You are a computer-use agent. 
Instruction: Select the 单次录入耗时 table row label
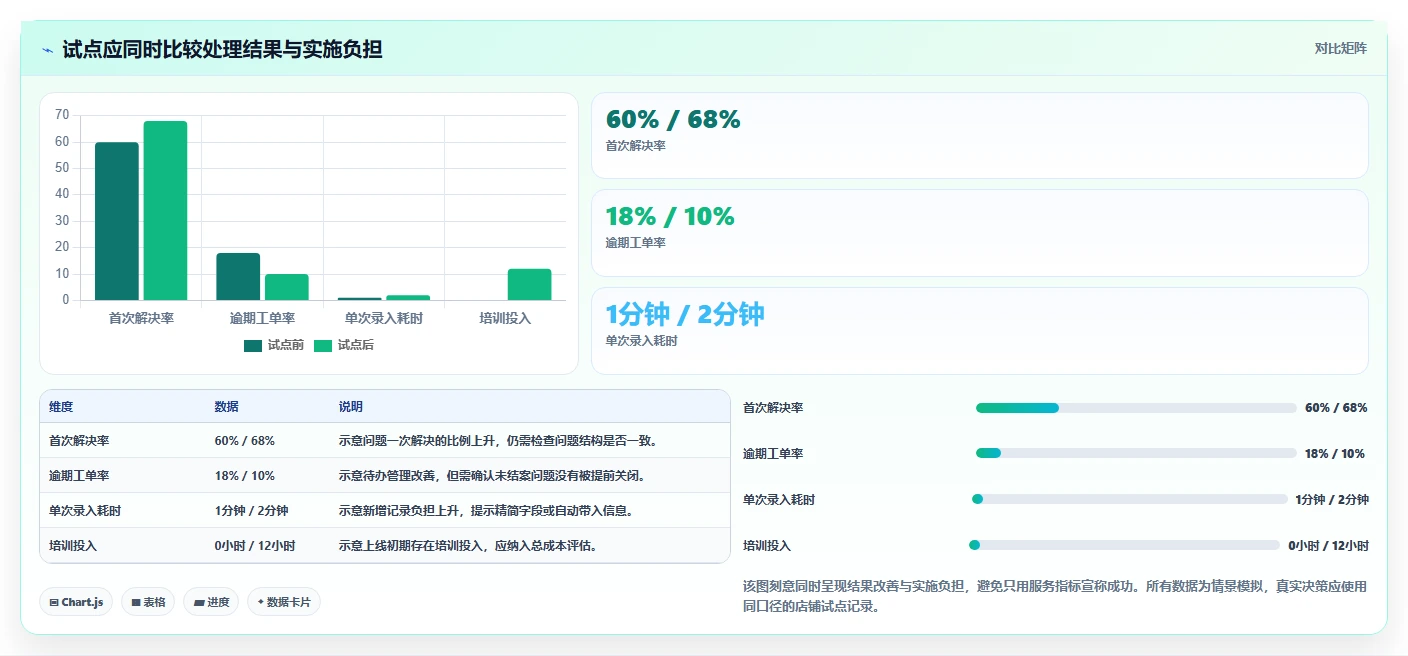pos(85,511)
